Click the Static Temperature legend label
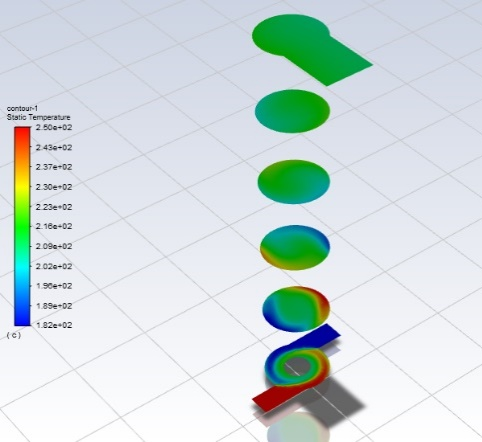 click(x=39, y=117)
